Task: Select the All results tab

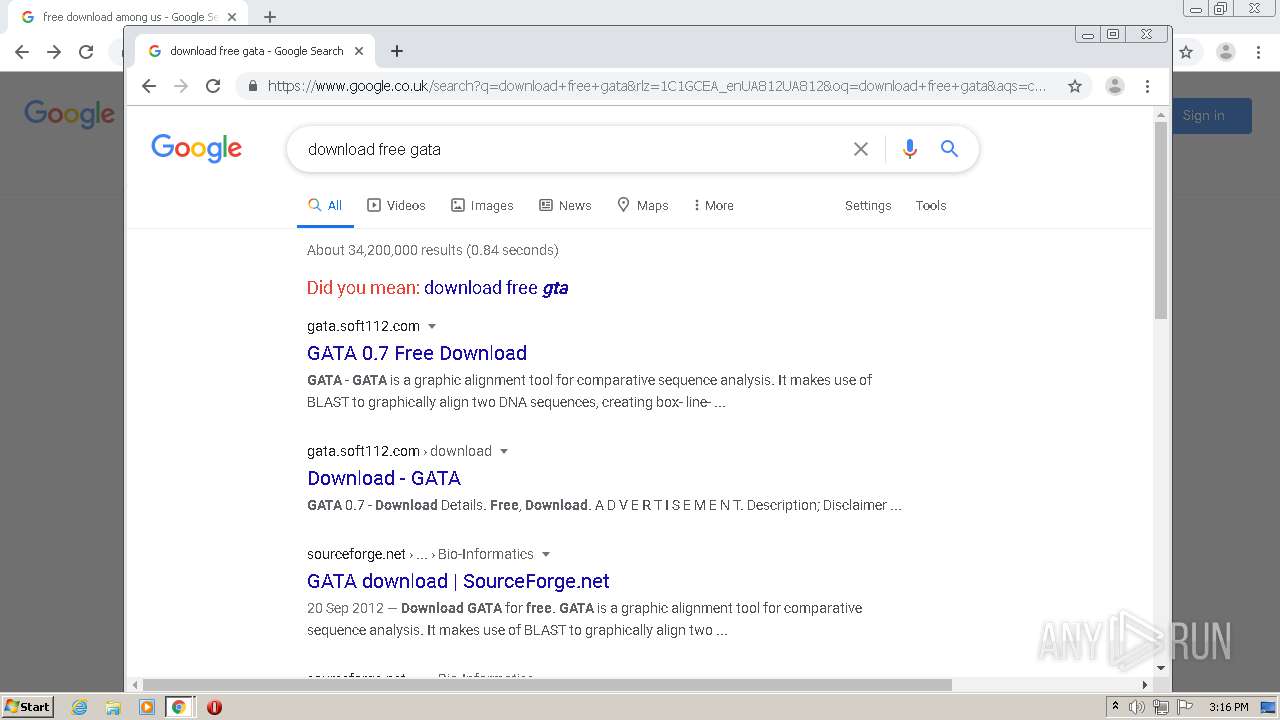Action: (325, 205)
